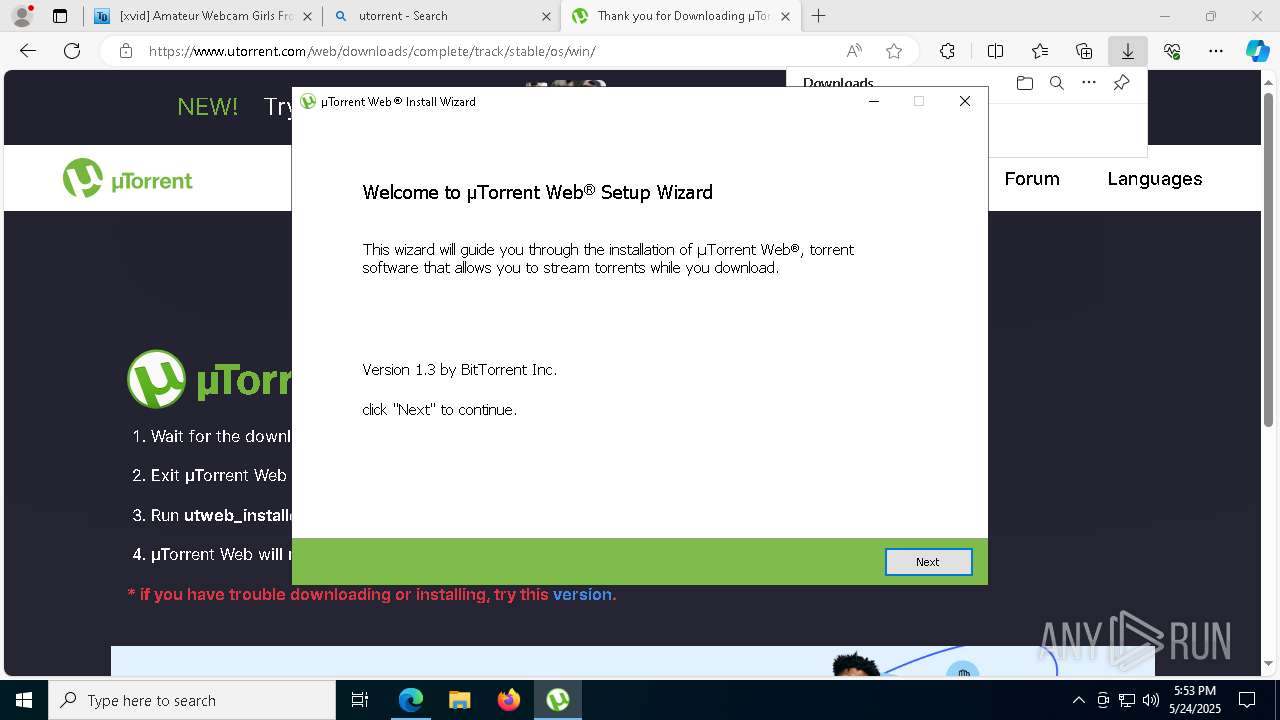Open the notification center icon

pos(1247,700)
